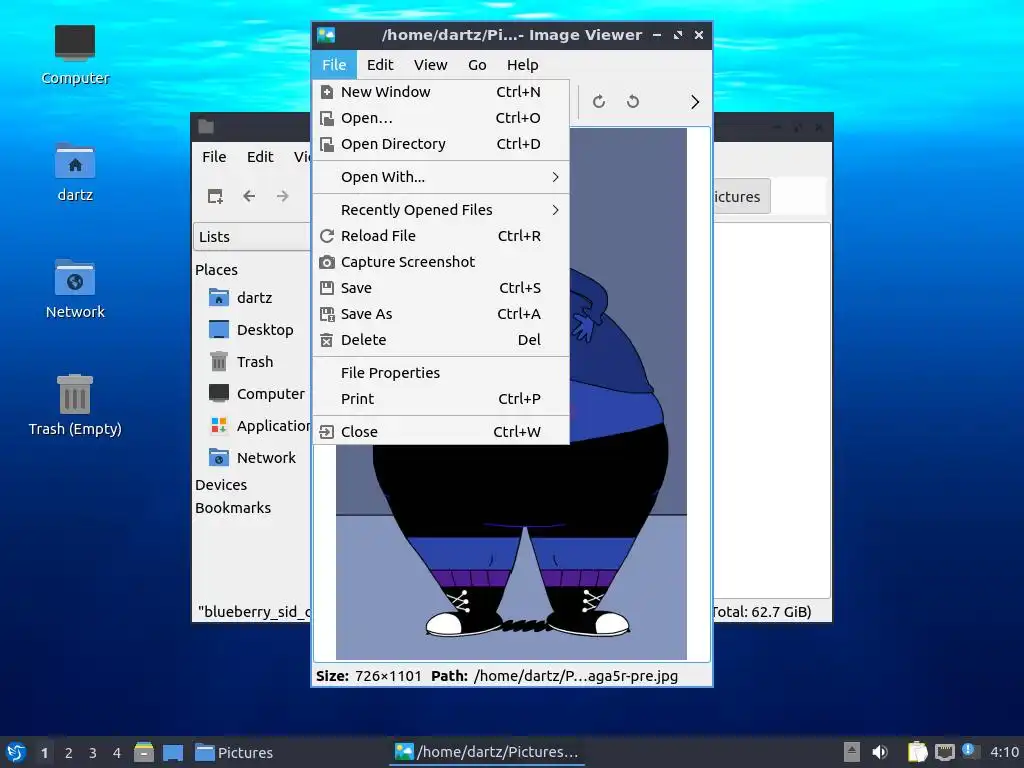This screenshot has height=768, width=1024.
Task: Click the Image Viewer title bar app icon
Action: pos(326,35)
